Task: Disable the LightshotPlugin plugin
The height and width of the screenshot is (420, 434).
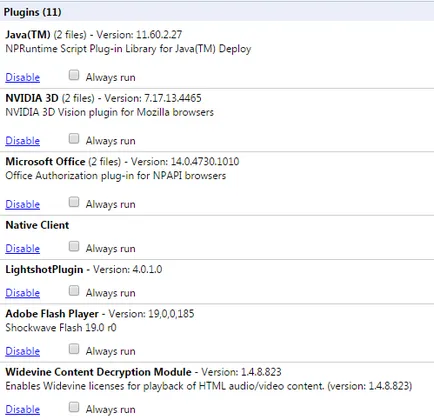Action: coord(23,293)
